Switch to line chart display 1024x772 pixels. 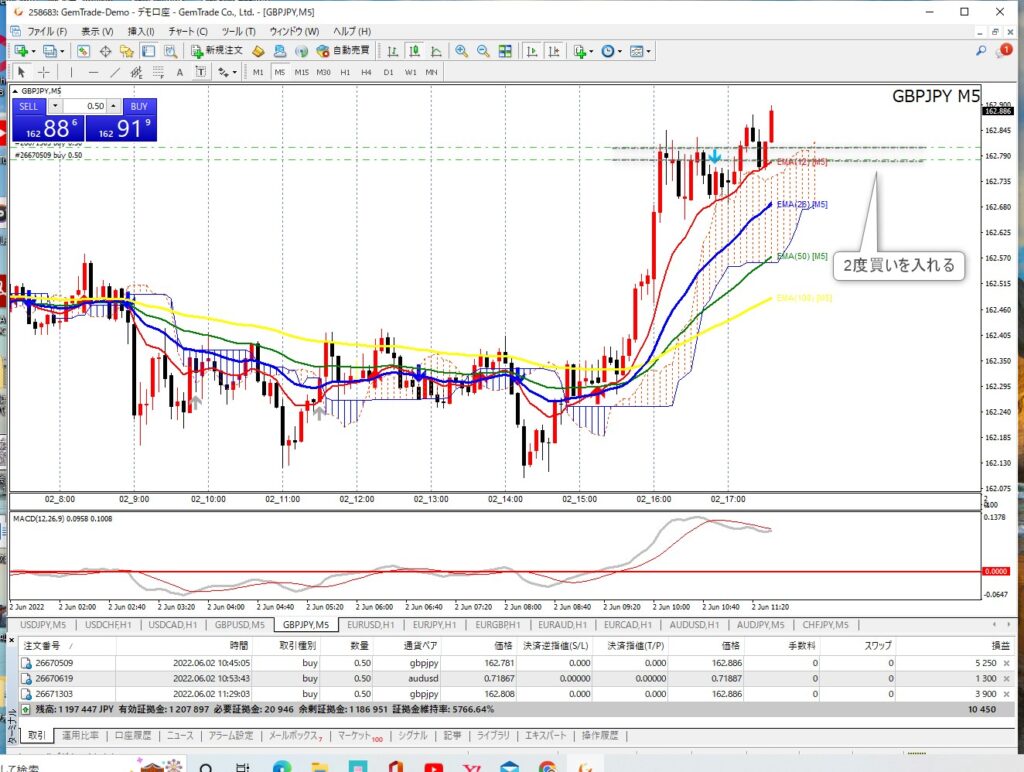coord(436,51)
